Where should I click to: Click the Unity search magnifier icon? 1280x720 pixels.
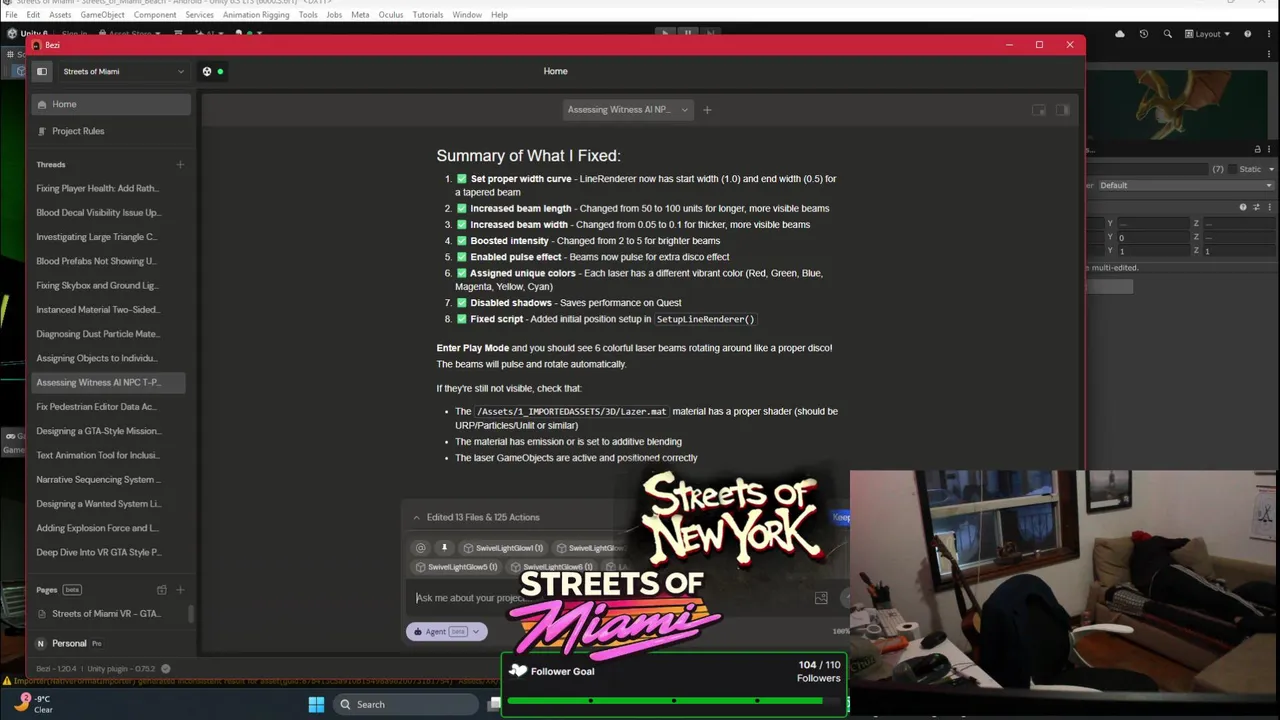[1167, 34]
